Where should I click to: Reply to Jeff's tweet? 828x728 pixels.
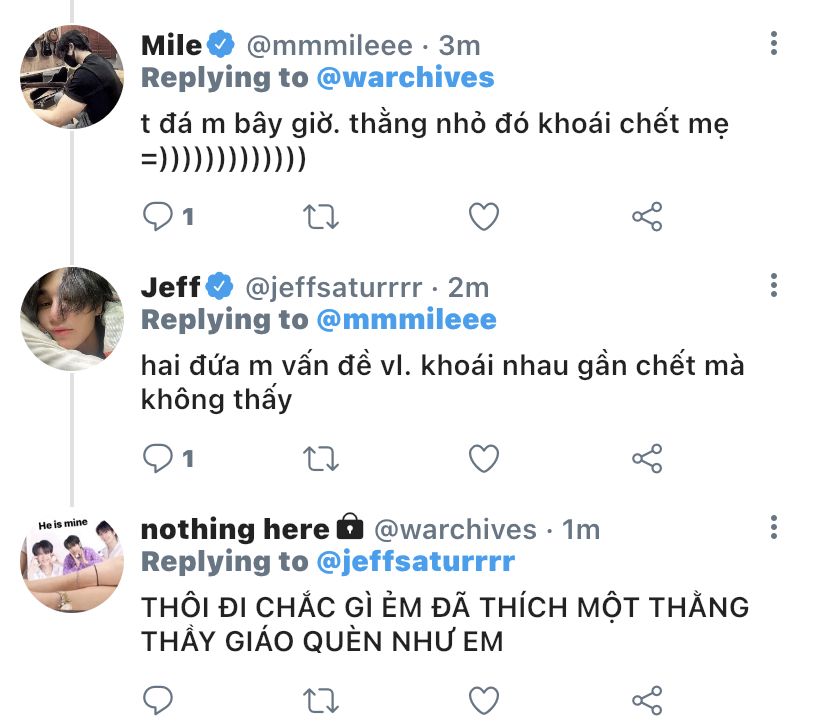(160, 458)
